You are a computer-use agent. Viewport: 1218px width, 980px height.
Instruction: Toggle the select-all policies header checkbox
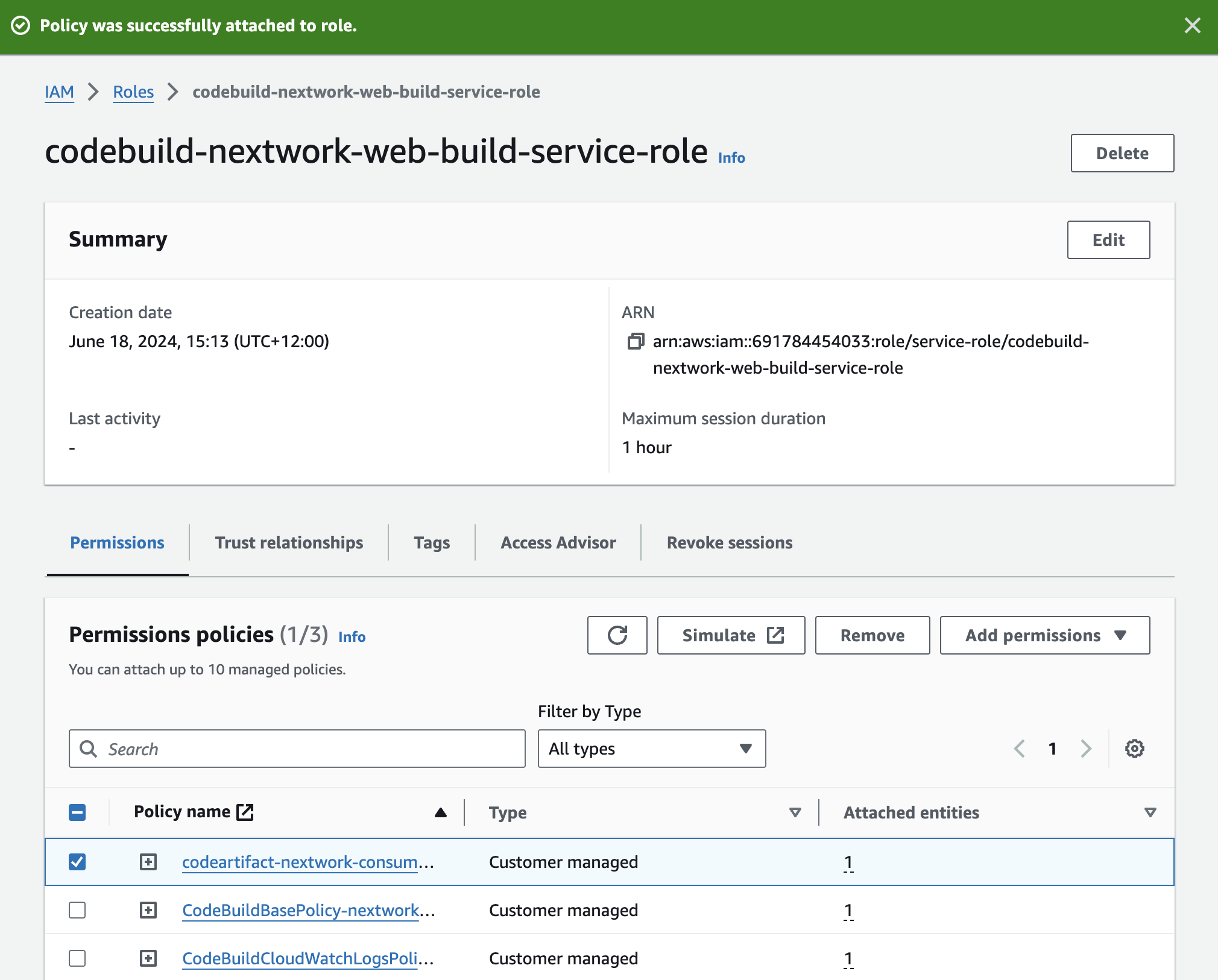click(x=77, y=812)
